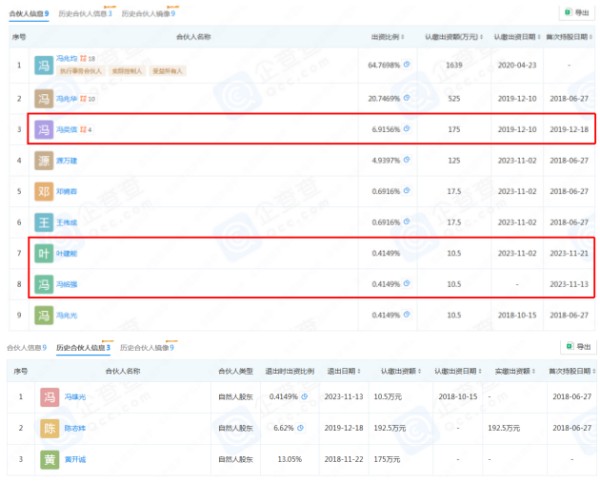600x481 pixels.
Task: Click the 导出 export button of the historical partners table
Action: (x=578, y=347)
